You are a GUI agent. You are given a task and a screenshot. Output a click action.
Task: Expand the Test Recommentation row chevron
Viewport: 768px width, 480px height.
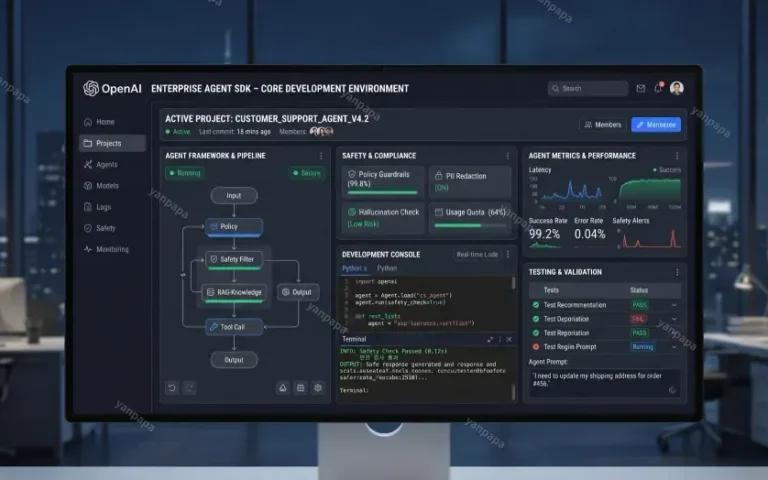pyautogui.click(x=673, y=304)
